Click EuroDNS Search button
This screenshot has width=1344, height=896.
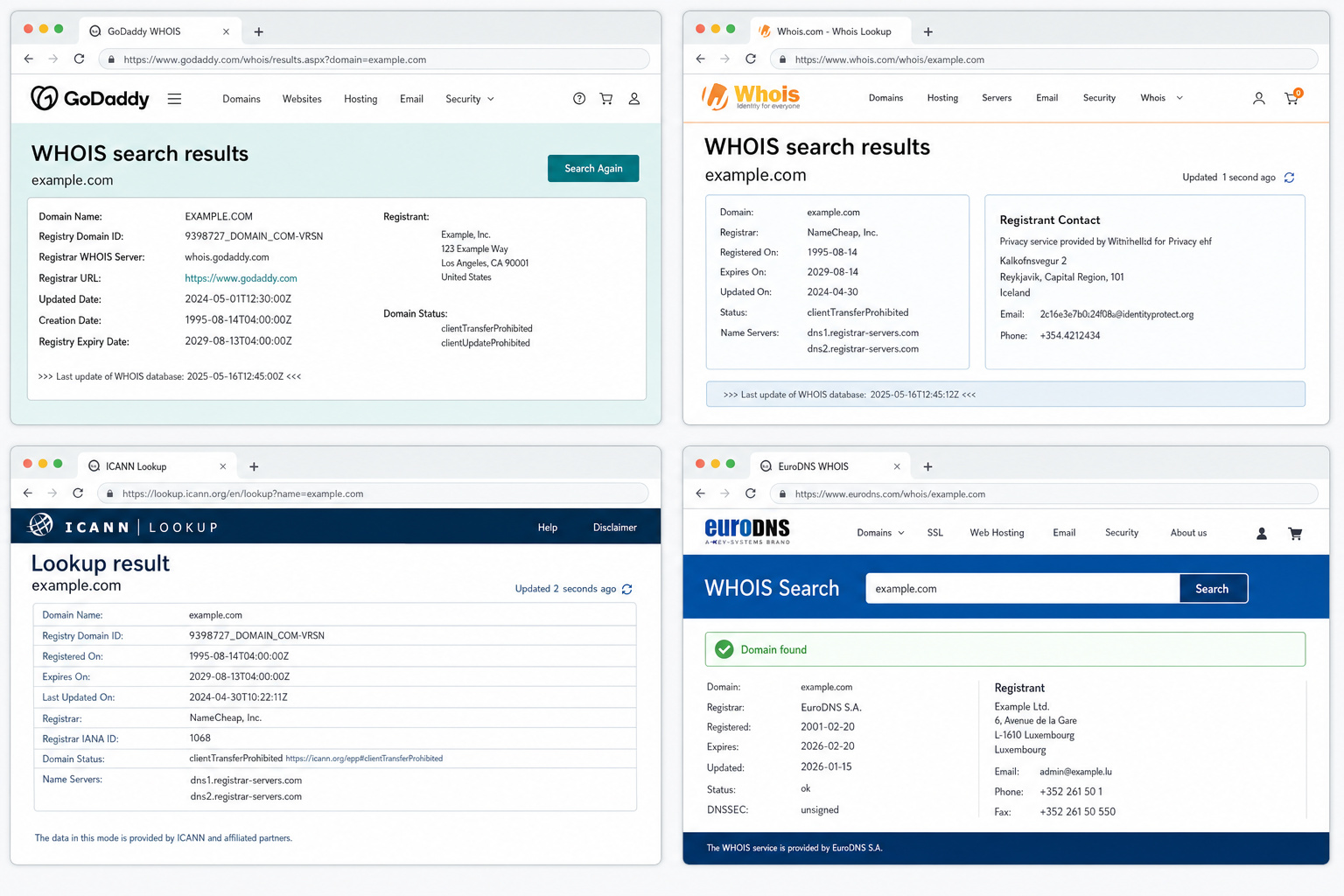tap(1212, 589)
